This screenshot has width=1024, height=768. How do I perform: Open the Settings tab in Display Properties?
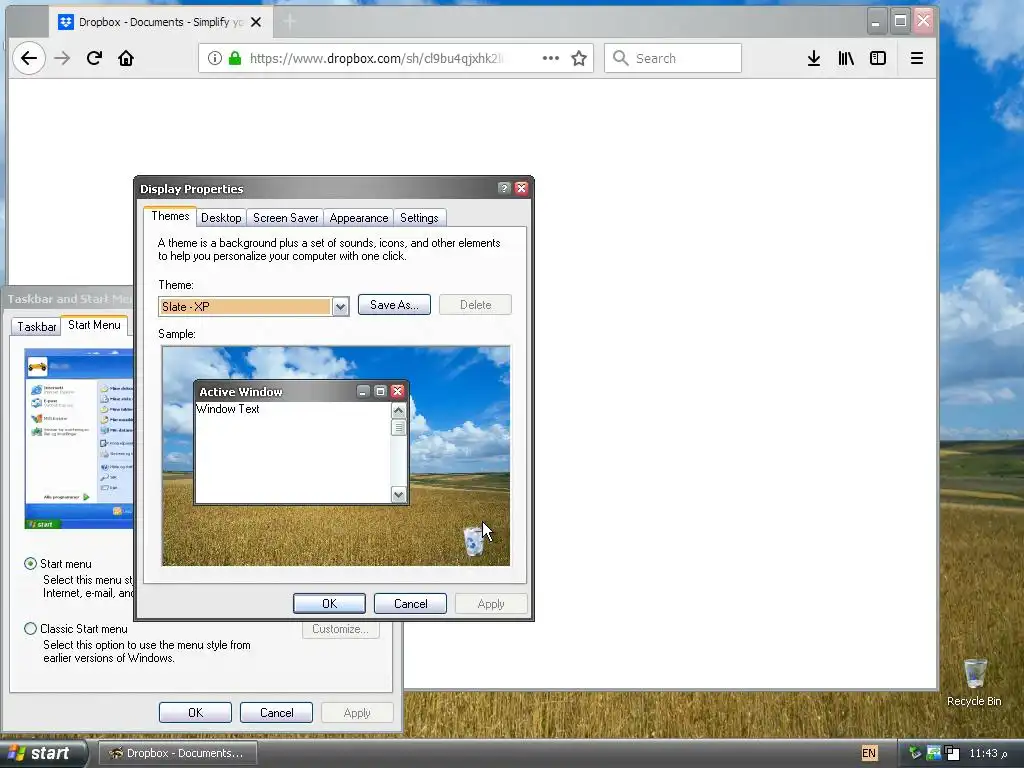(419, 217)
